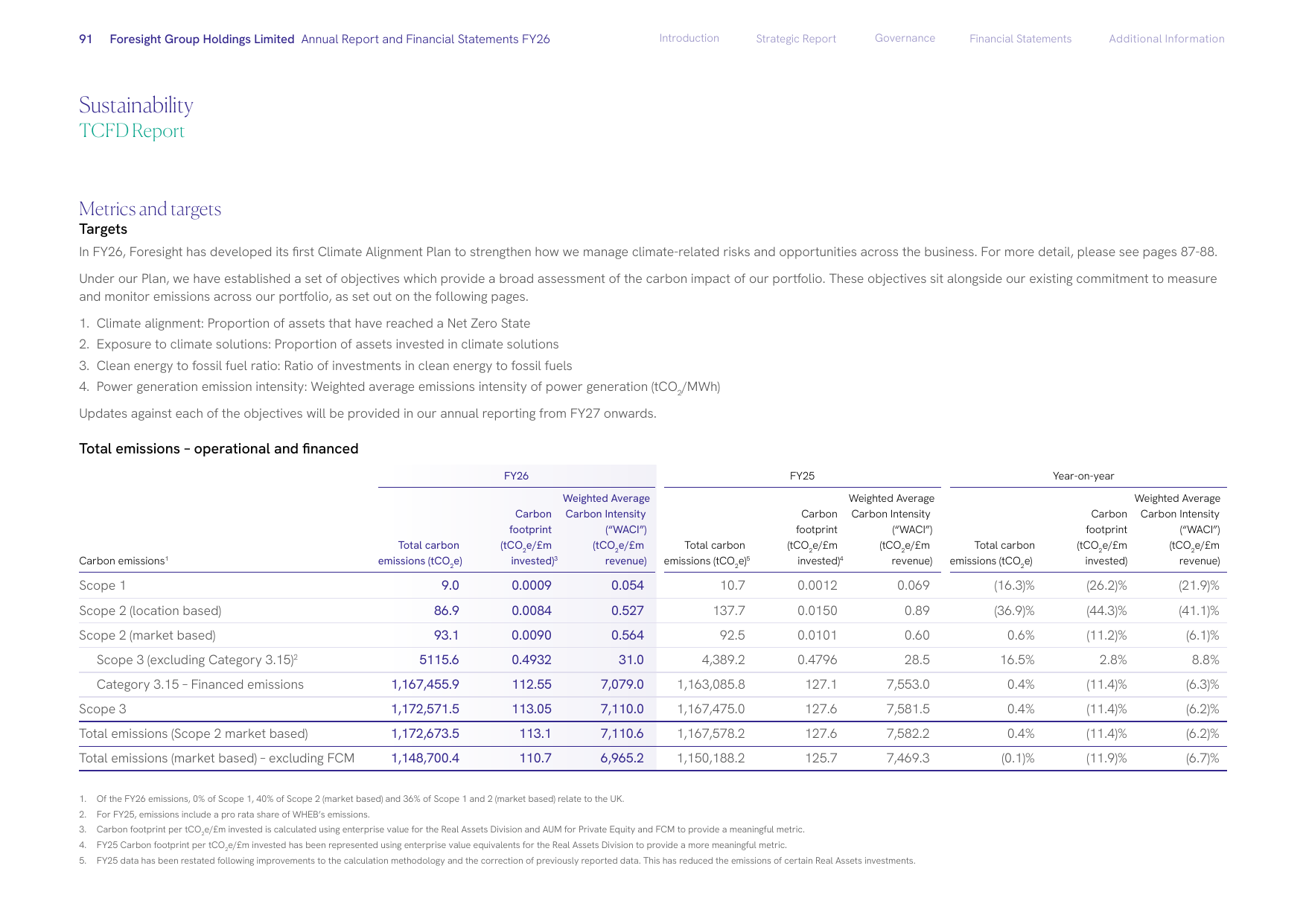Go to the Strategic Report tab
The height and width of the screenshot is (924, 1306).
796,39
